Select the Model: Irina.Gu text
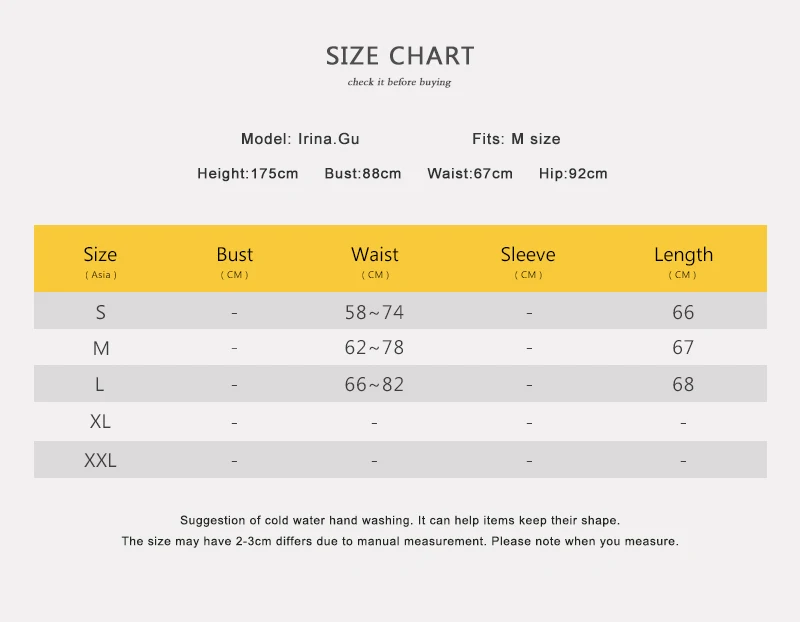Screen dimensions: 800x622 coord(300,139)
